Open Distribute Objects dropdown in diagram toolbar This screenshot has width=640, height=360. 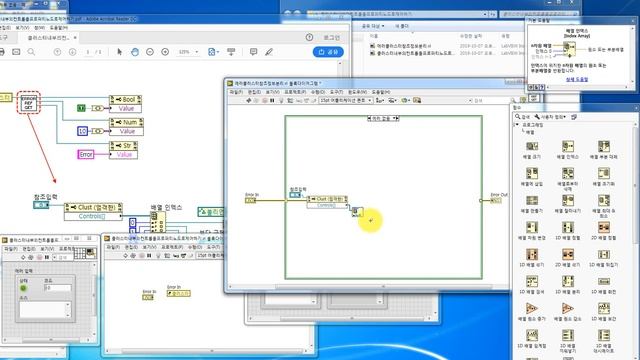point(392,100)
